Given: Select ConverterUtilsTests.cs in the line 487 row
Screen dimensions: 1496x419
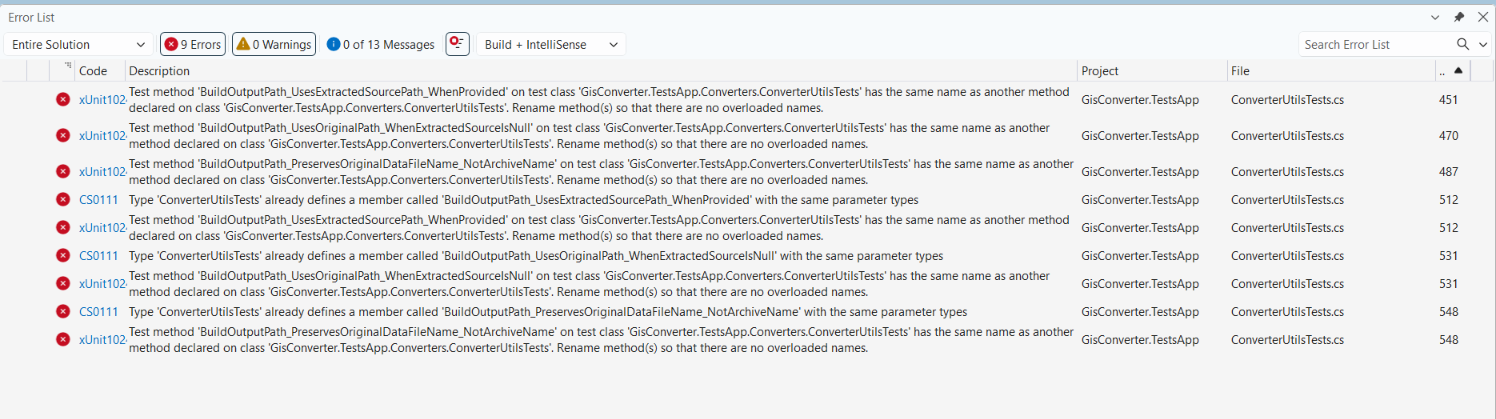Looking at the screenshot, I should point(1287,172).
